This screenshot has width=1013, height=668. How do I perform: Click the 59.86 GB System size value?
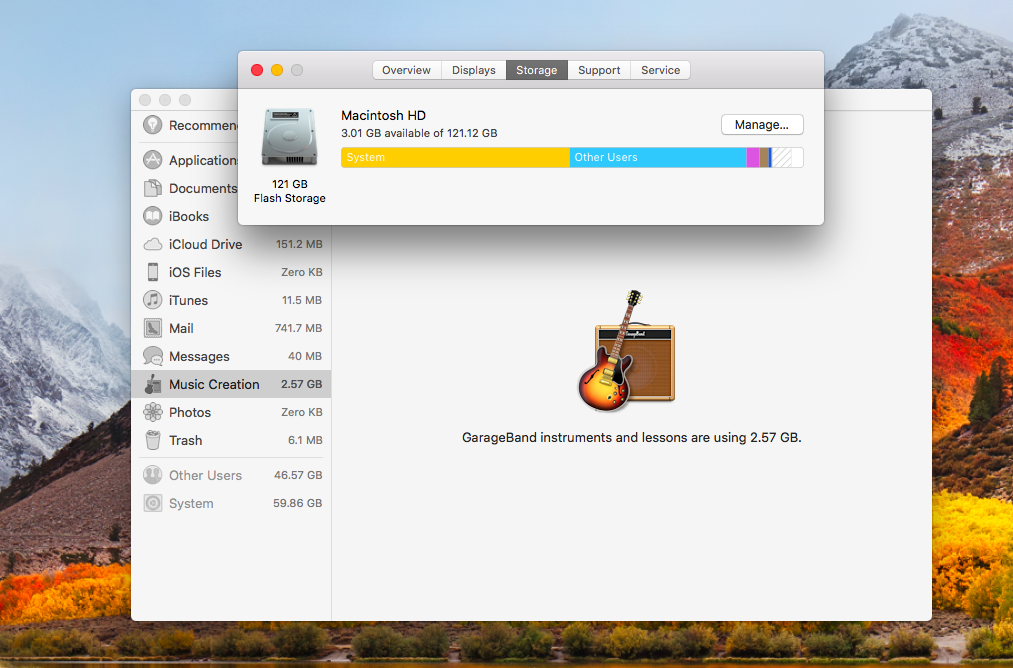pos(297,503)
